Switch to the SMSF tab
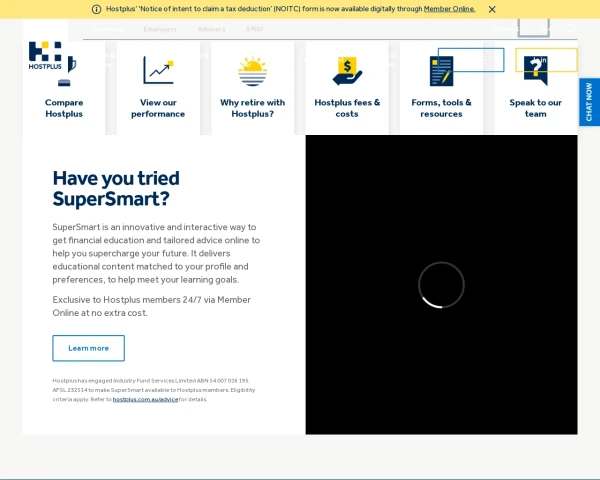This screenshot has height=480, width=600. (x=255, y=29)
